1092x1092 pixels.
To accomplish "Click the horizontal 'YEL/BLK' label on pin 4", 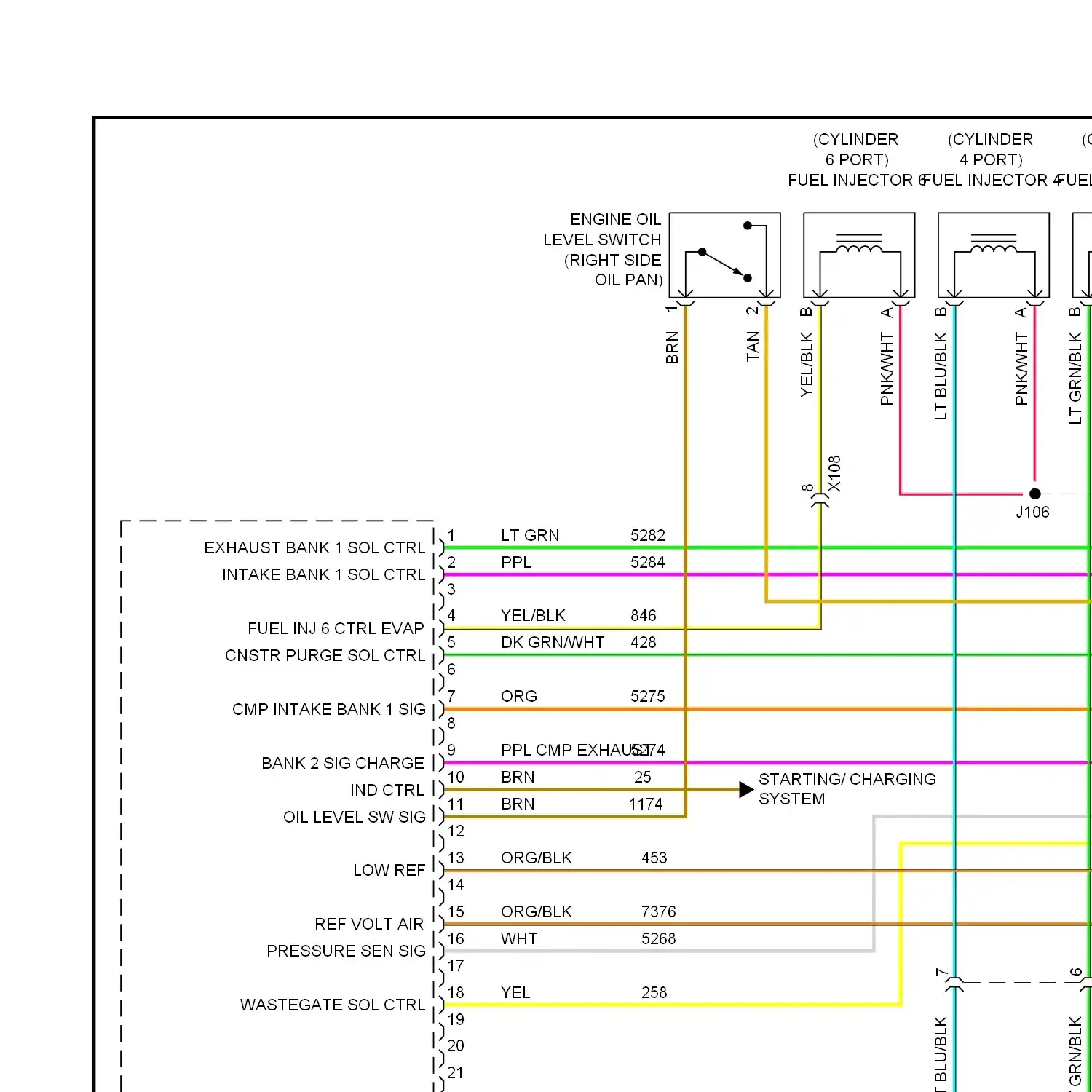I will 533,615.
